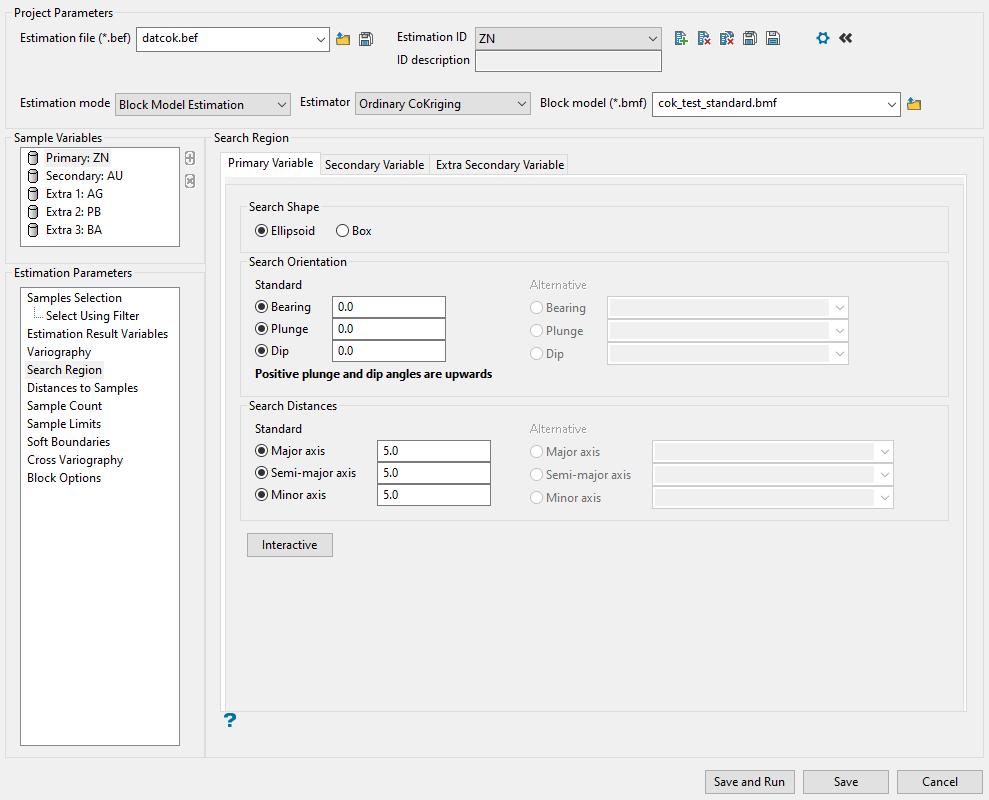Select the Box search shape
Screen dimensions: 989x800
pos(343,231)
